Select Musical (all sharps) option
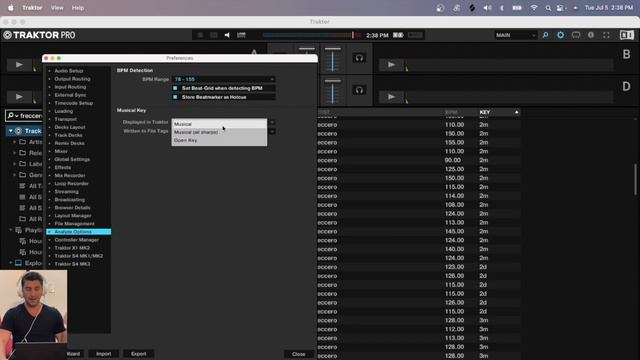Screen dimensions: 640x360 point(219,132)
